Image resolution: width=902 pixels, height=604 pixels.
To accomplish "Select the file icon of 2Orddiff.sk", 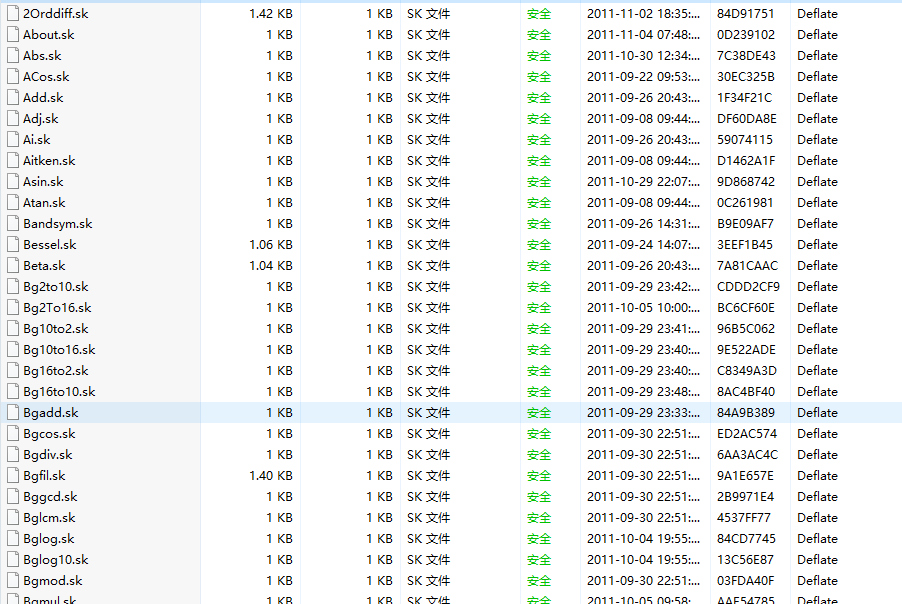I will pos(13,13).
